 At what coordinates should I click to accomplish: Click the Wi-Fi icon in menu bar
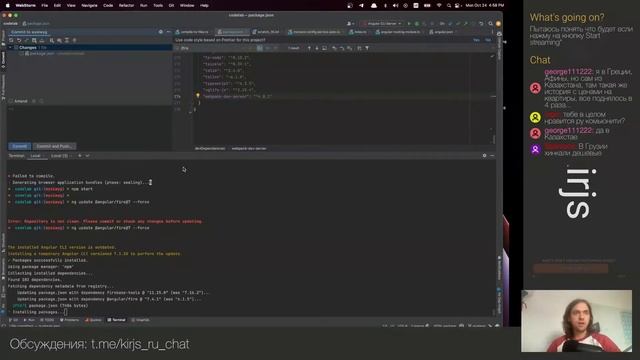coord(439,6)
